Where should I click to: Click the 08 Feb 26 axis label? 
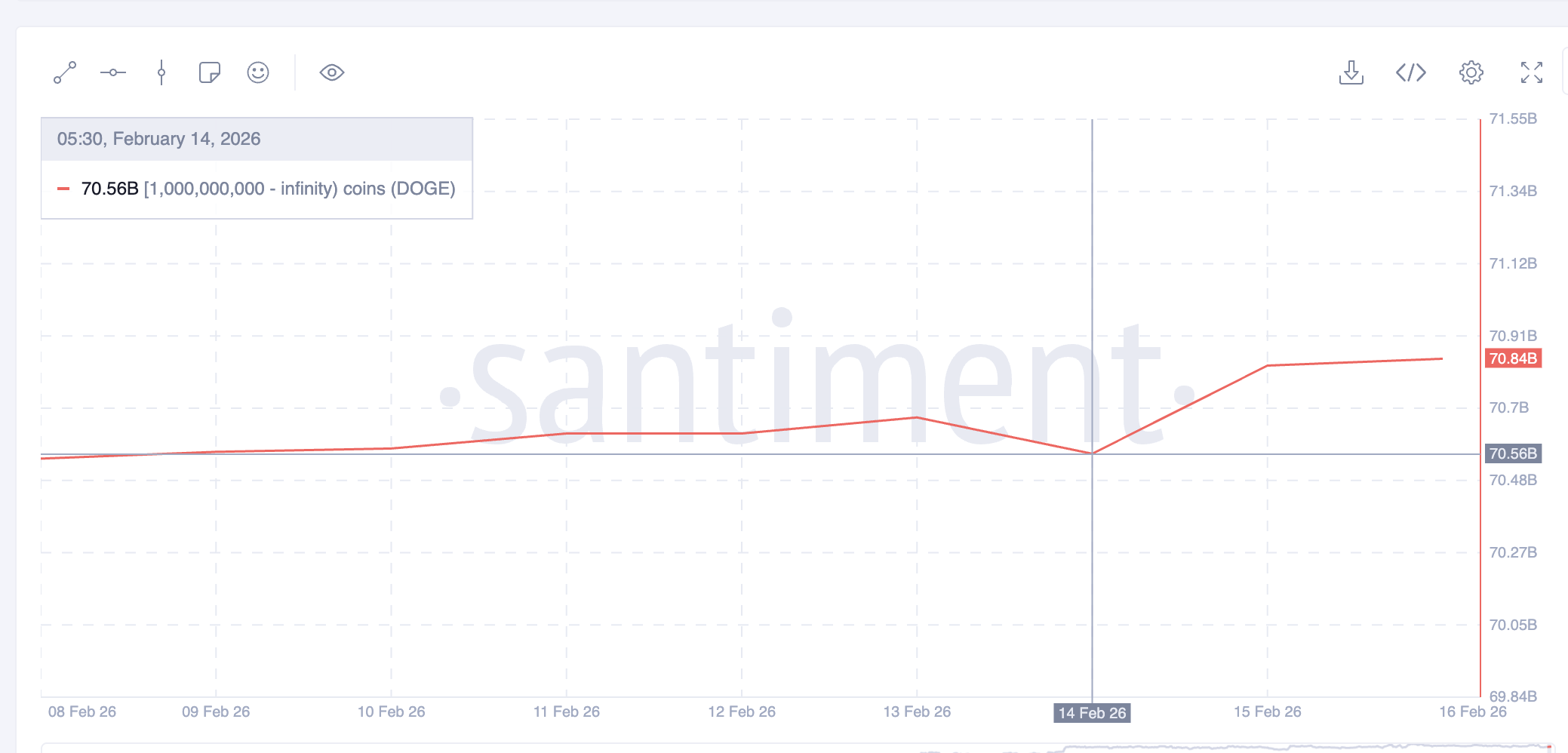[81, 712]
